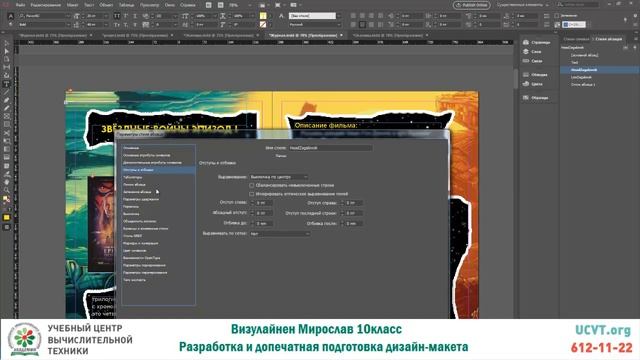Toggle underline formatting in control panel
Screen dimensions: 640x360
point(135,16)
